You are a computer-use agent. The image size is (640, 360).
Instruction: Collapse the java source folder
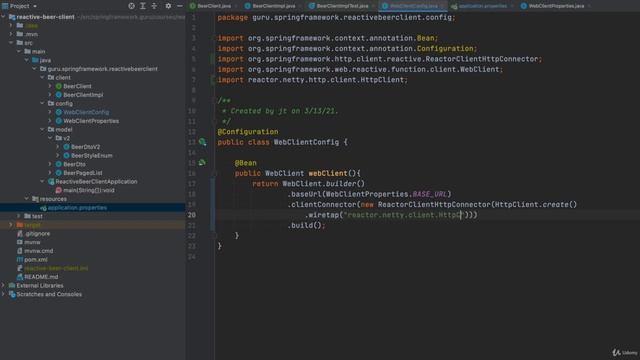click(27, 60)
